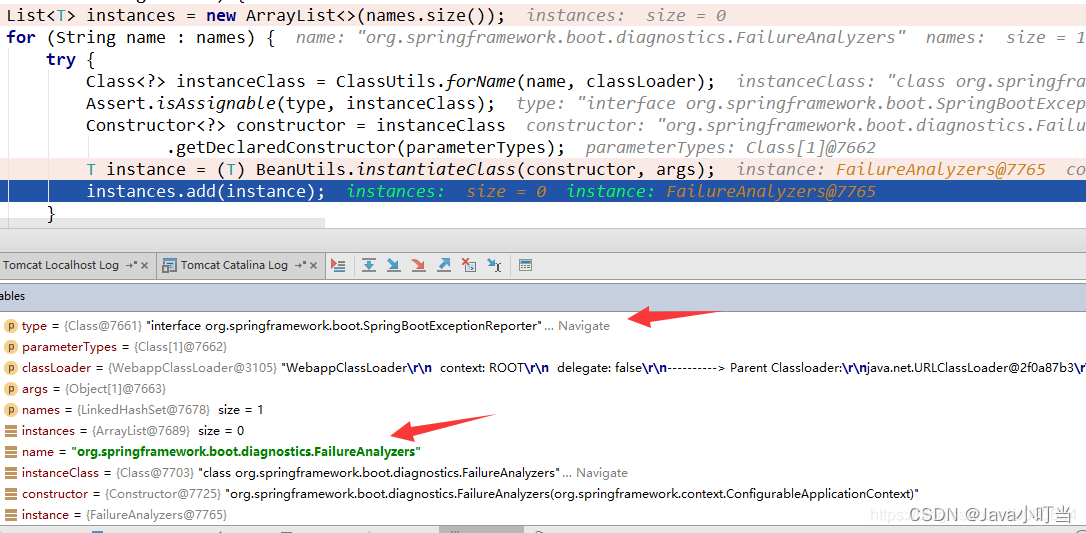The height and width of the screenshot is (533, 1086).
Task: Click the field icon beside 'constructor'
Action: pos(11,494)
